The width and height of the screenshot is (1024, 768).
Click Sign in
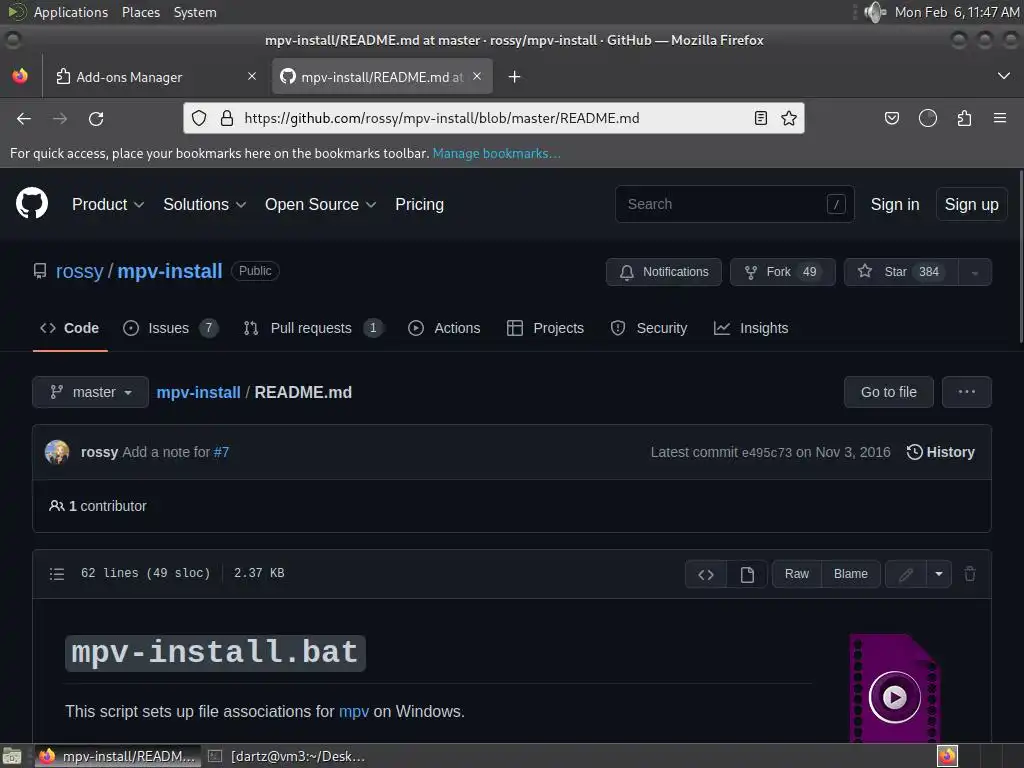(895, 204)
